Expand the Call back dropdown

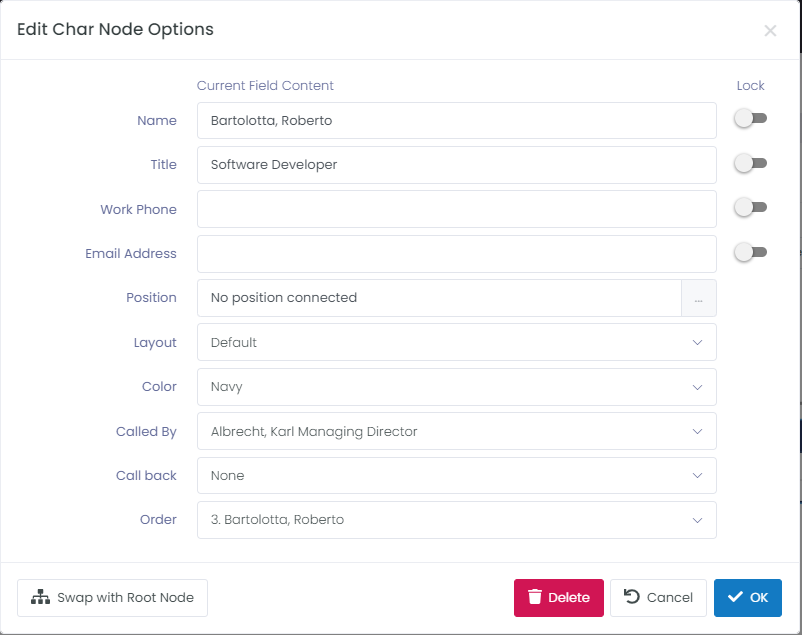457,476
